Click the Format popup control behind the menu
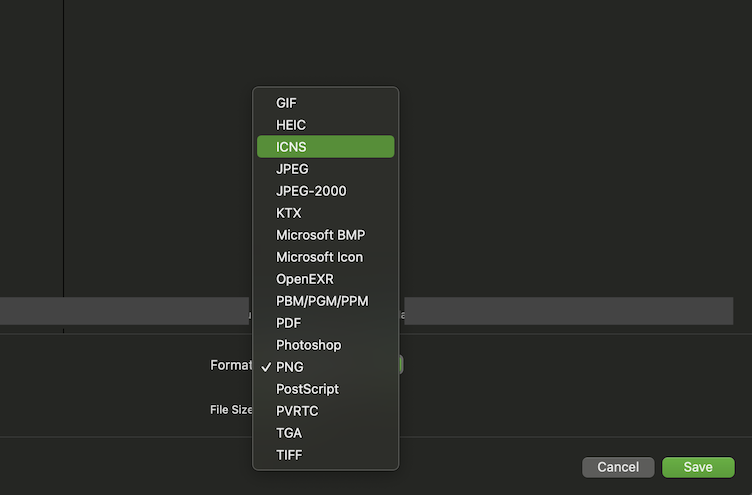The height and width of the screenshot is (495, 752). 400,365
